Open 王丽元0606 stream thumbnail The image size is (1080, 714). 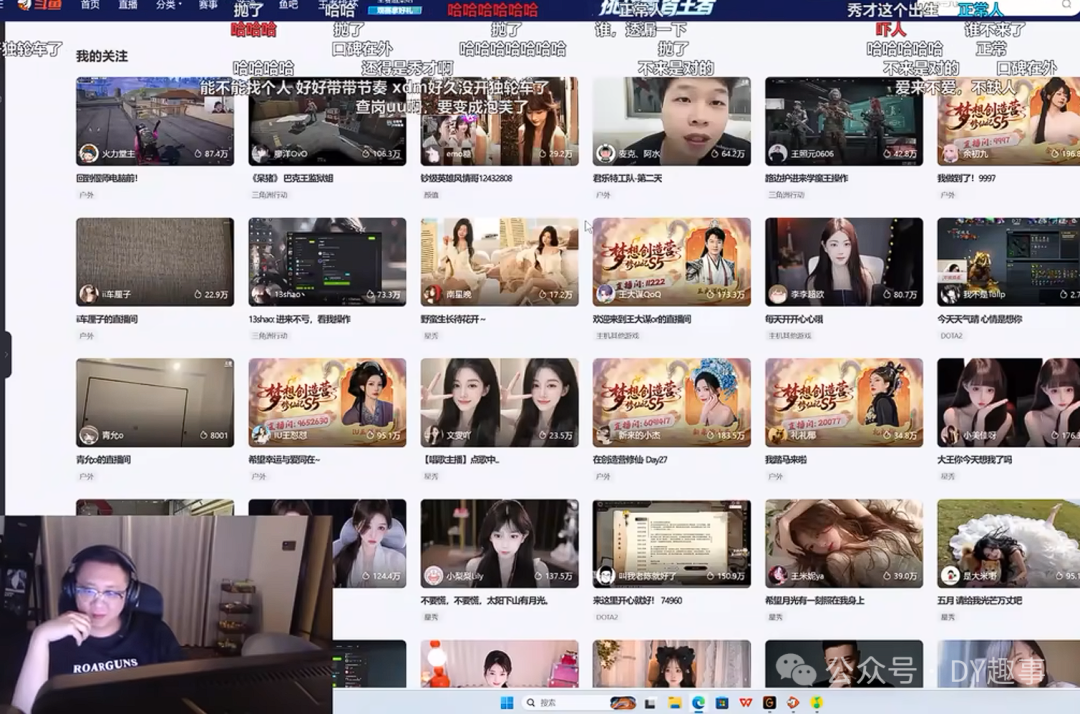[844, 121]
